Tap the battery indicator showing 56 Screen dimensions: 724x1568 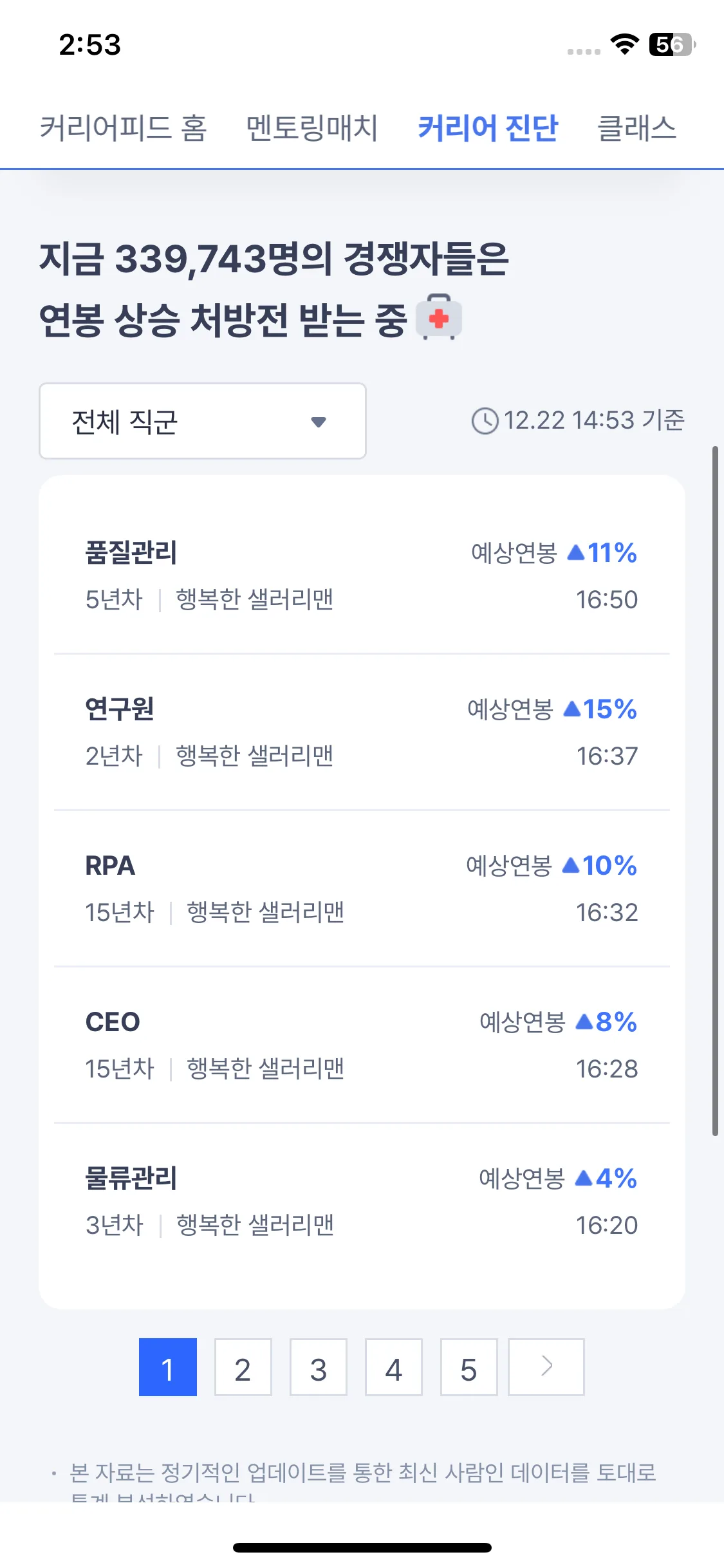point(671,44)
